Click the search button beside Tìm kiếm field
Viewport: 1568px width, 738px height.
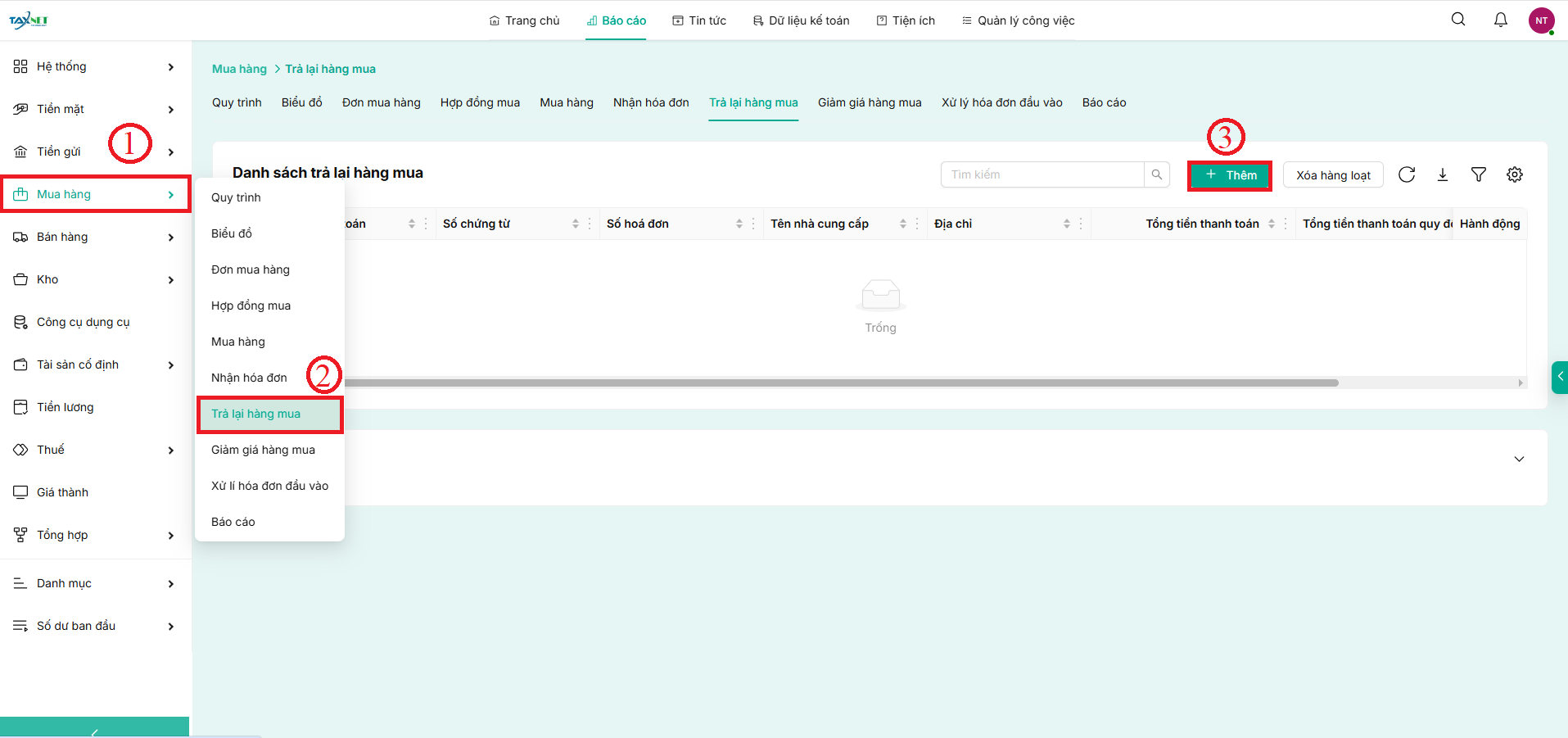coord(1156,174)
